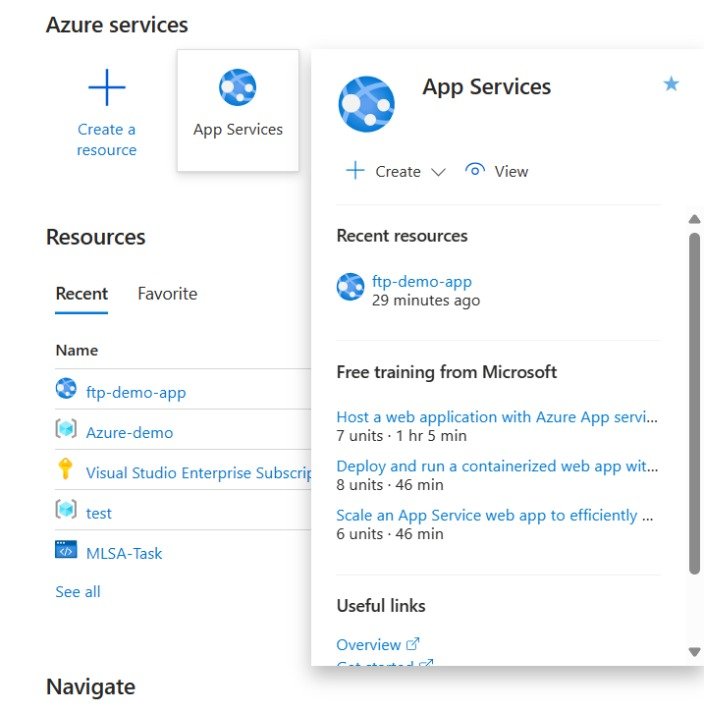Click the key icon for the subscription
The height and width of the screenshot is (713, 704).
pos(65,468)
